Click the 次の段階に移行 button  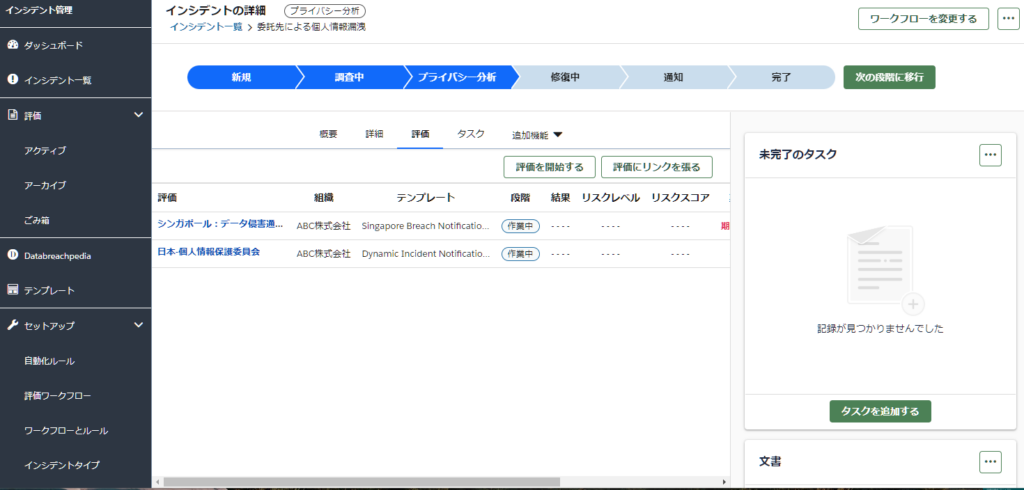tap(889, 78)
